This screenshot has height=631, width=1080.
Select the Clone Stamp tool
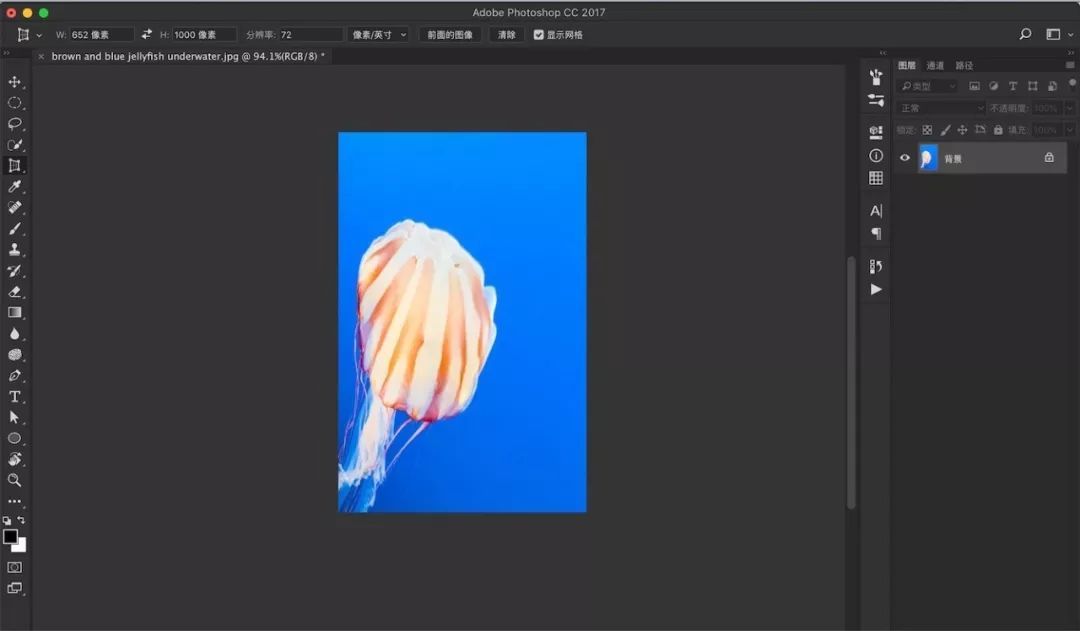[14, 249]
